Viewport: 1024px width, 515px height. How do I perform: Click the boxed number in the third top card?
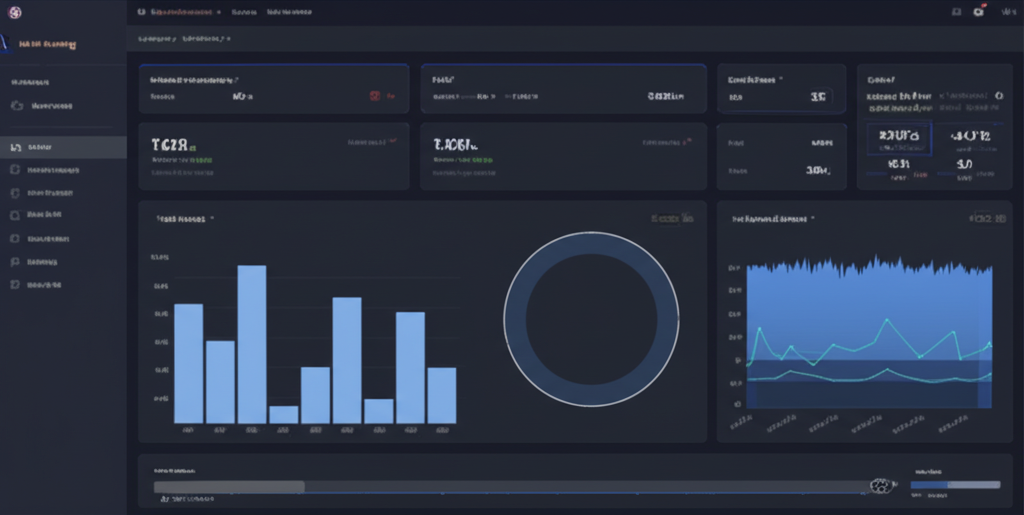pyautogui.click(x=818, y=97)
